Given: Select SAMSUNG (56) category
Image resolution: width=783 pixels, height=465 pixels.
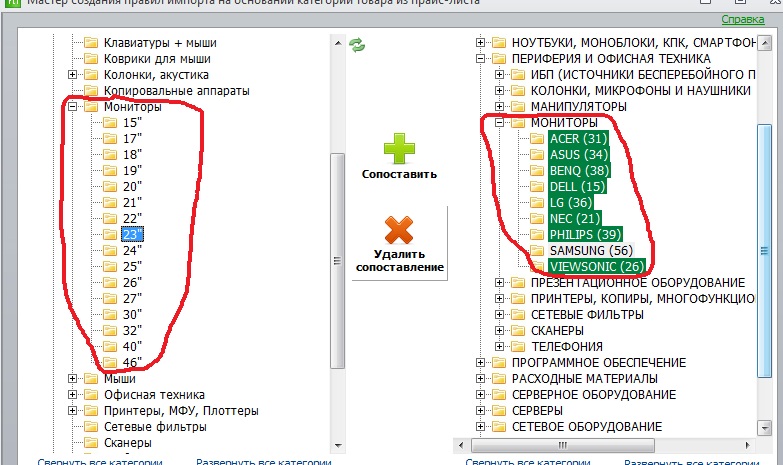Looking at the screenshot, I should pyautogui.click(x=591, y=250).
